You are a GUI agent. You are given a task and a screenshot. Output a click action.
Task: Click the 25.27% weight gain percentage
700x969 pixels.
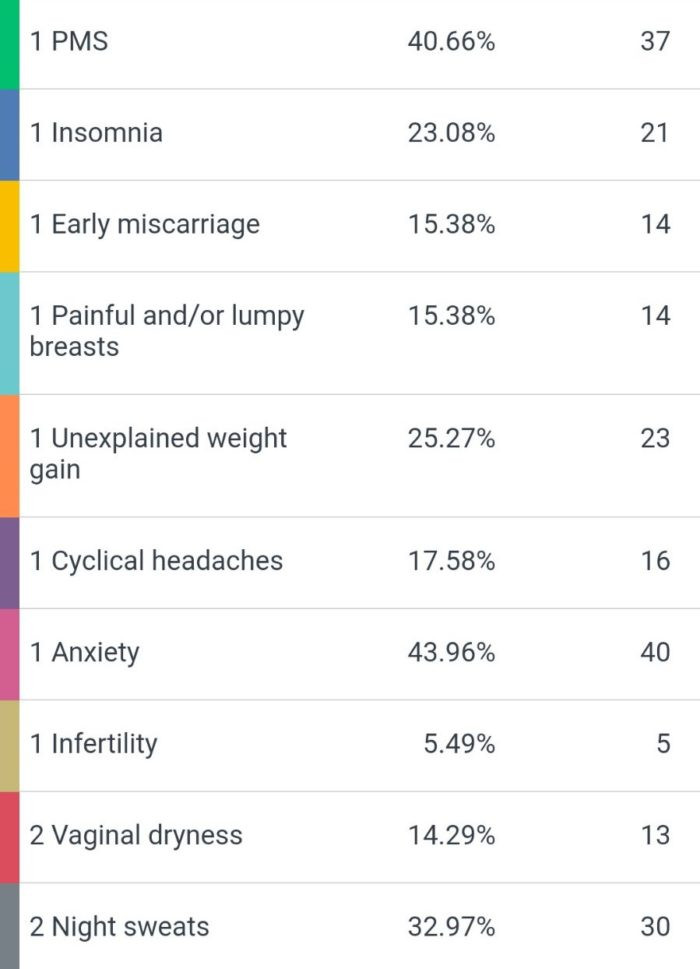point(451,438)
